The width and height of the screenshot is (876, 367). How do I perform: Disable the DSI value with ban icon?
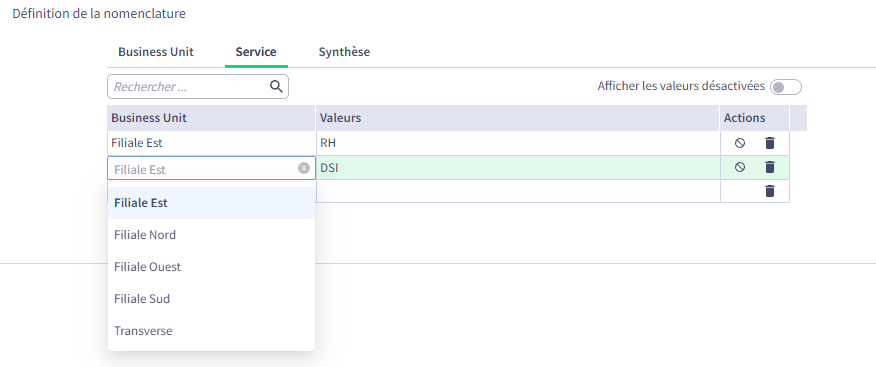(x=740, y=166)
